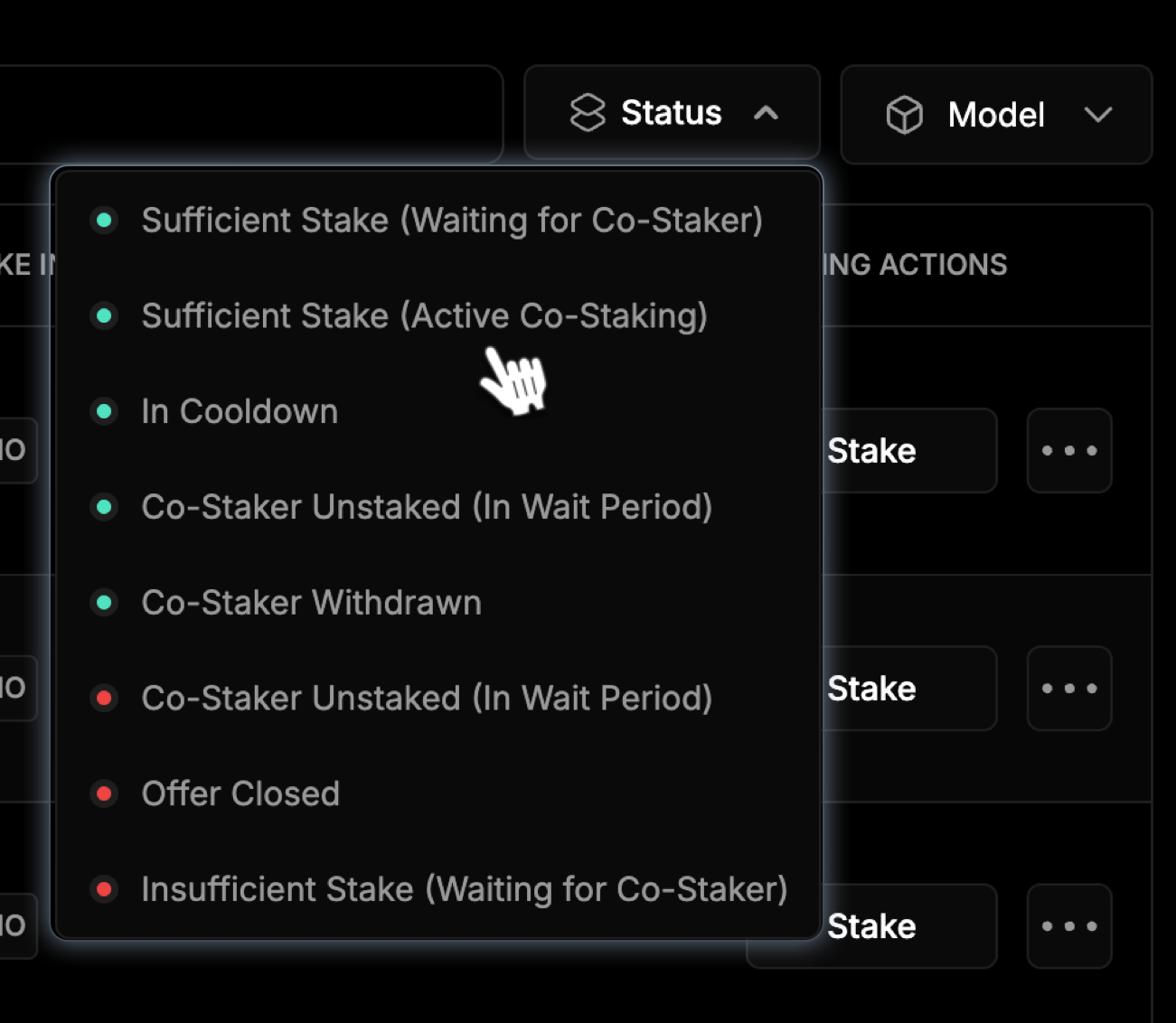This screenshot has height=1023, width=1176.
Task: Select Insufficient Stake (Waiting for Co-Staker) option
Action: coord(437,889)
